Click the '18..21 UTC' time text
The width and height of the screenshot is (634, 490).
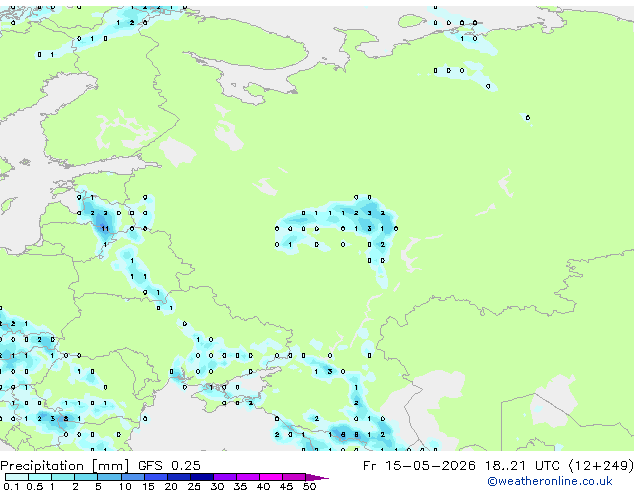pyautogui.click(x=522, y=466)
